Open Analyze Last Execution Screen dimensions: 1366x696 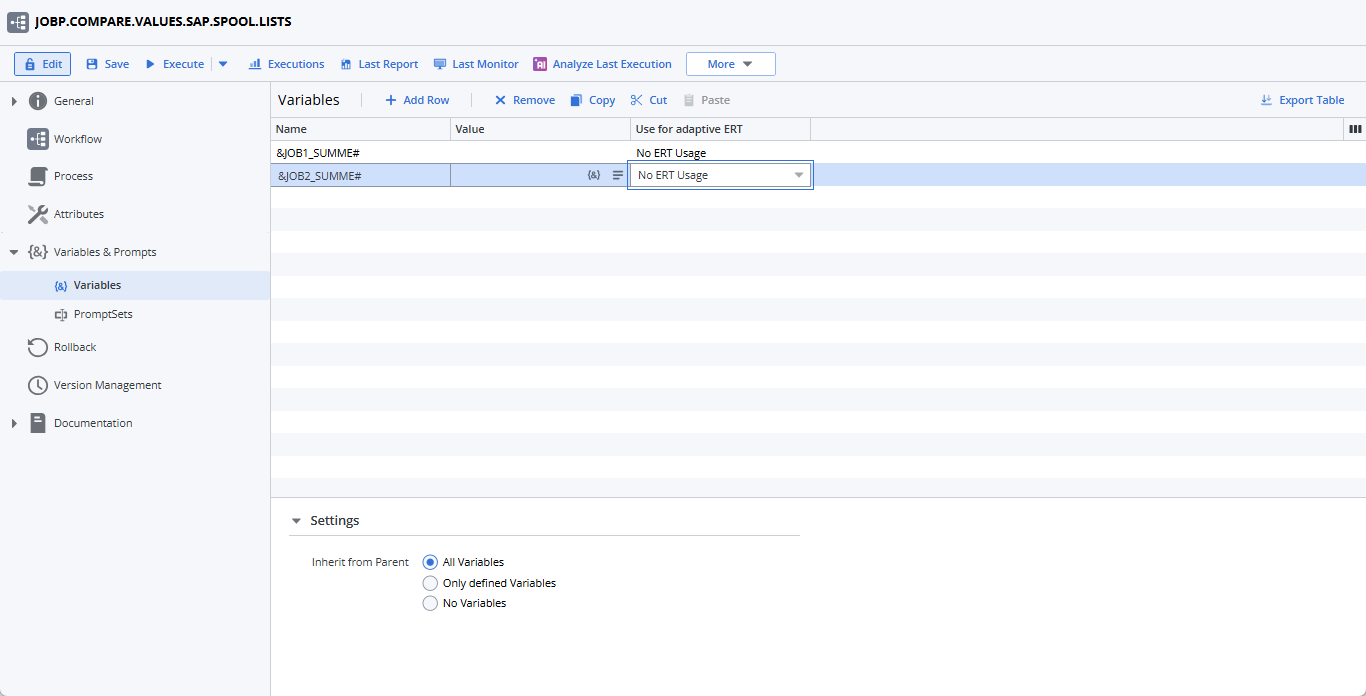pos(602,63)
